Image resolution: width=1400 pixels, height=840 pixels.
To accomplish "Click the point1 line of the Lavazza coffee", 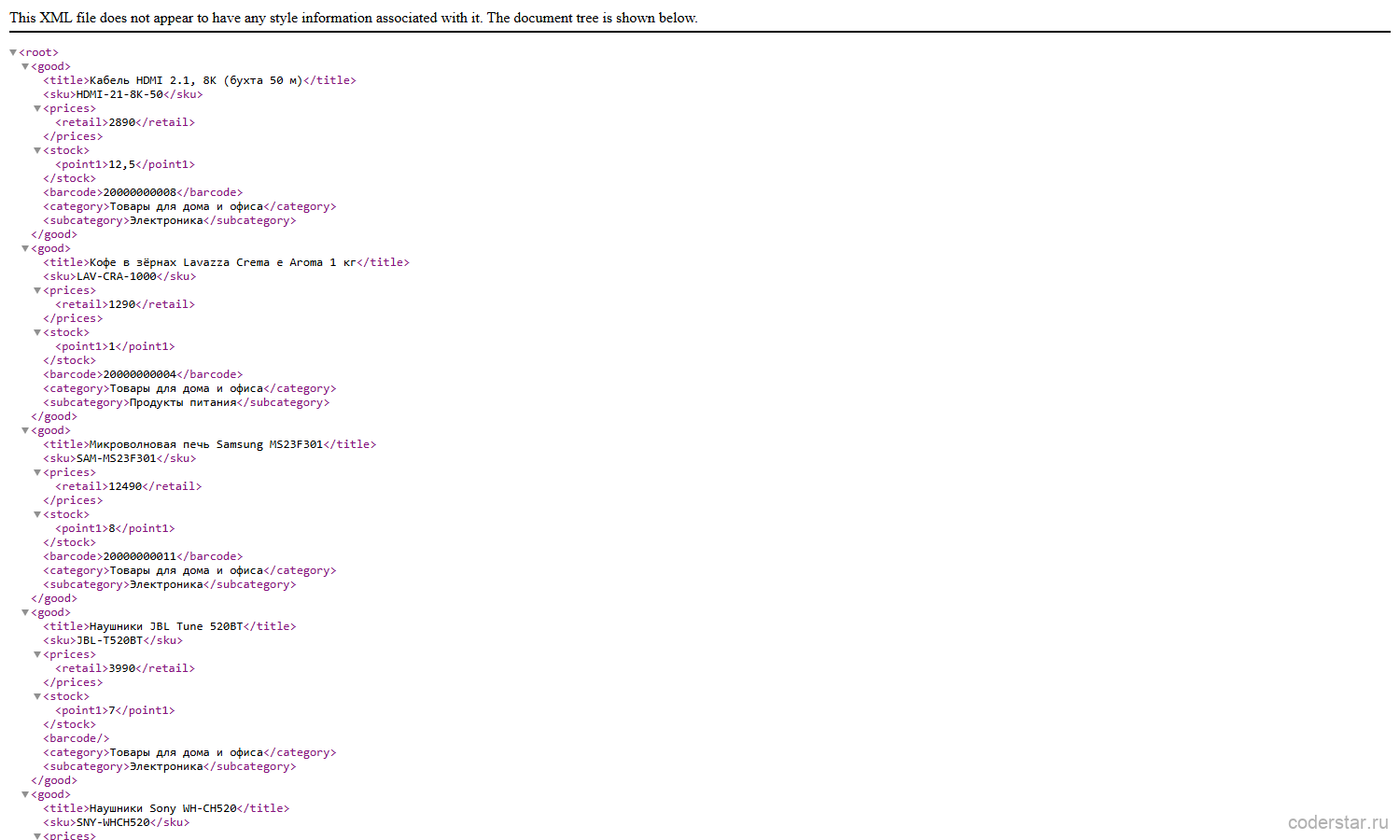I will tap(115, 346).
